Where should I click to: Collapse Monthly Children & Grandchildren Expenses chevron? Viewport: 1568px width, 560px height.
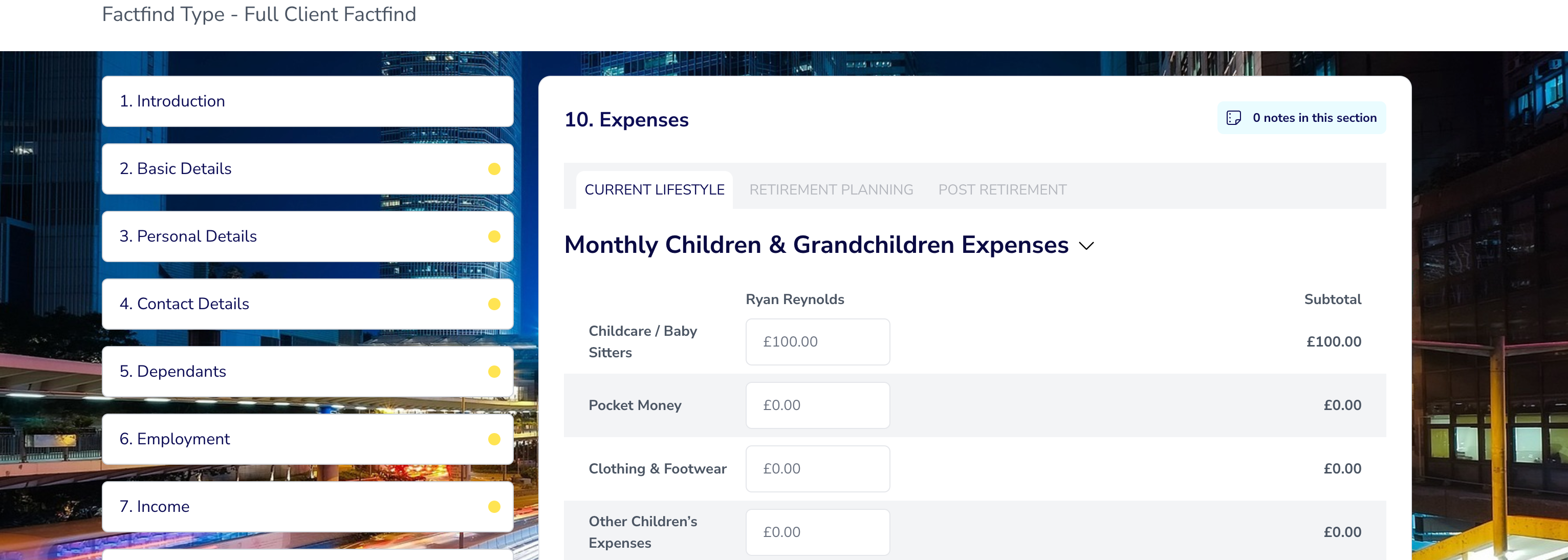tap(1086, 246)
